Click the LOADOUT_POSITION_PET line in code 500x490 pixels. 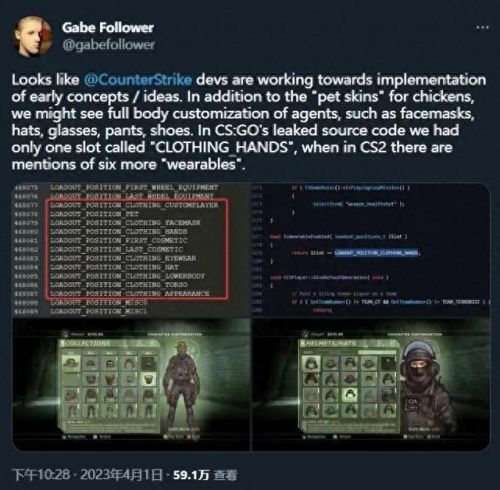(x=95, y=214)
